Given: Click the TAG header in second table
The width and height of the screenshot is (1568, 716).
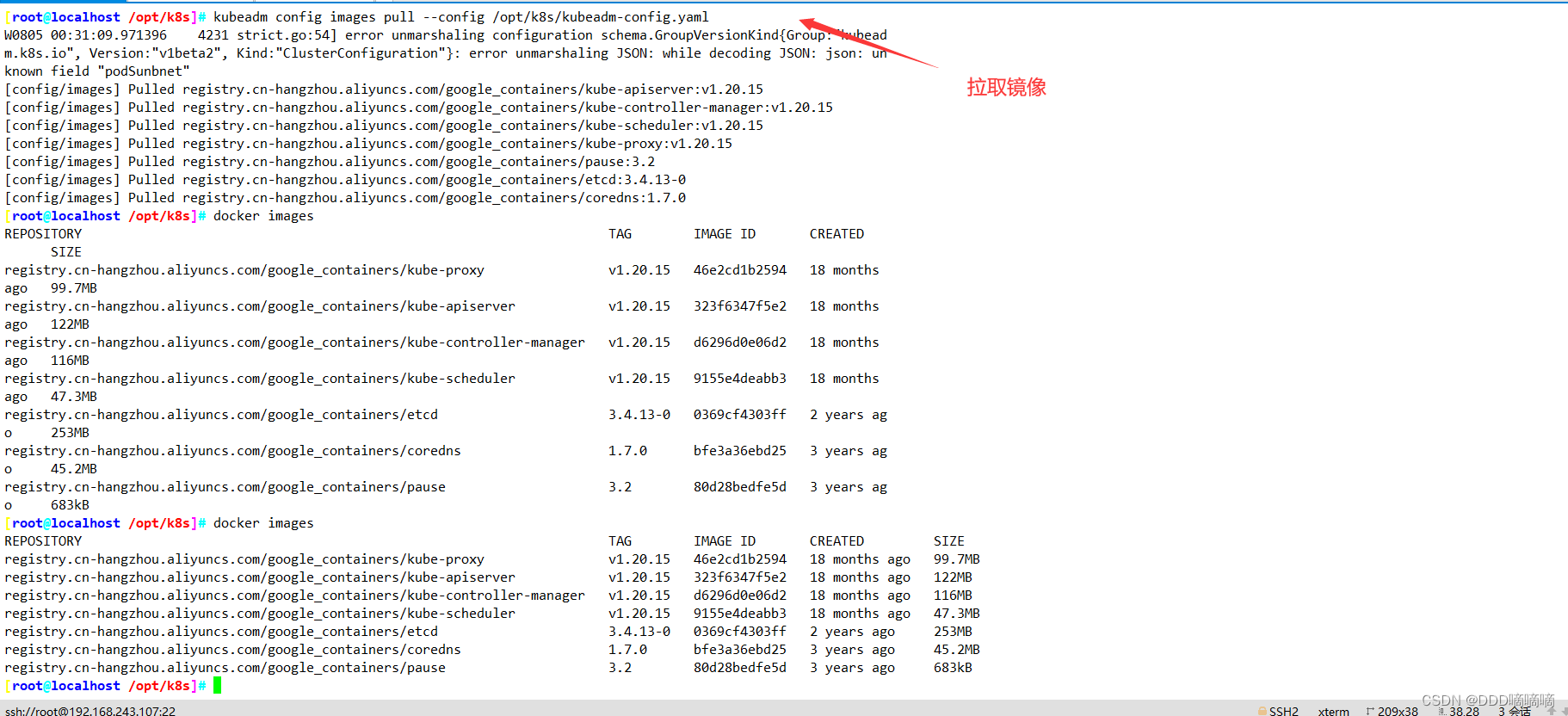Looking at the screenshot, I should (620, 540).
